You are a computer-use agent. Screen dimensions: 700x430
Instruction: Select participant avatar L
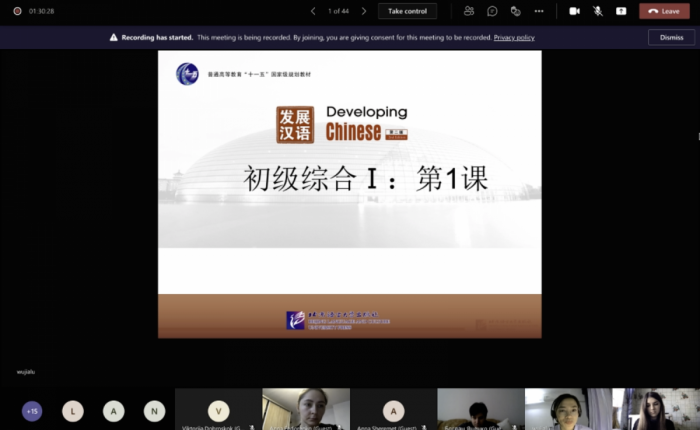[73, 411]
